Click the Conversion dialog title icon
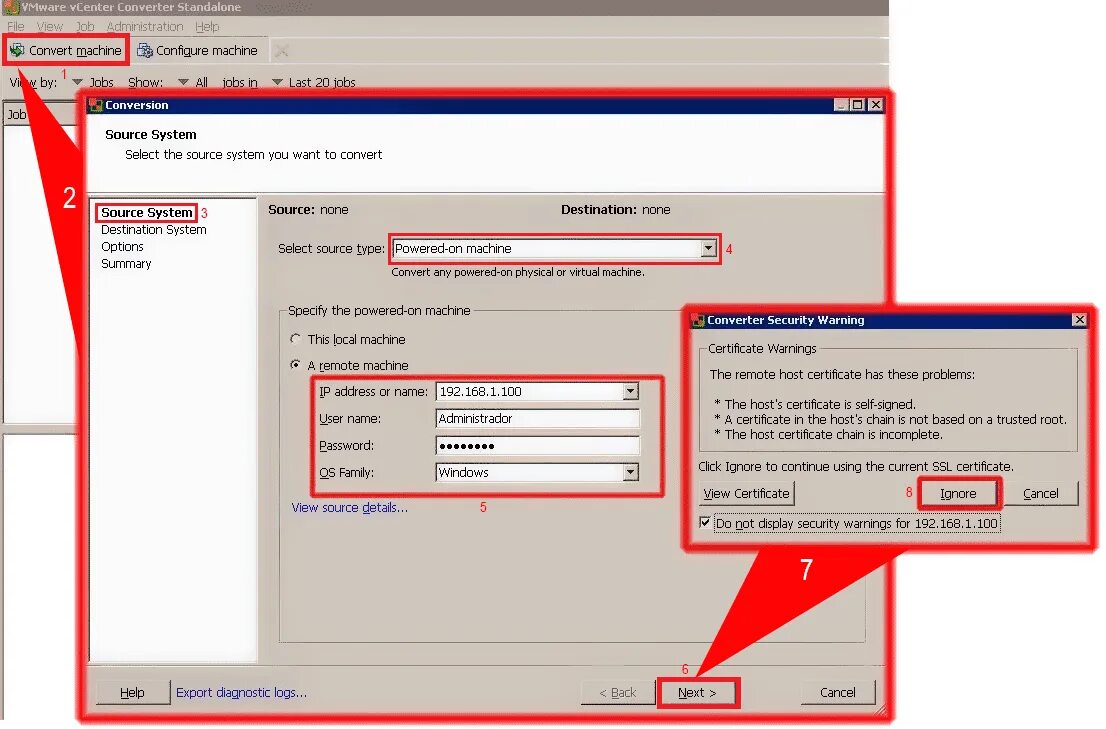The height and width of the screenshot is (729, 1106). coord(96,105)
